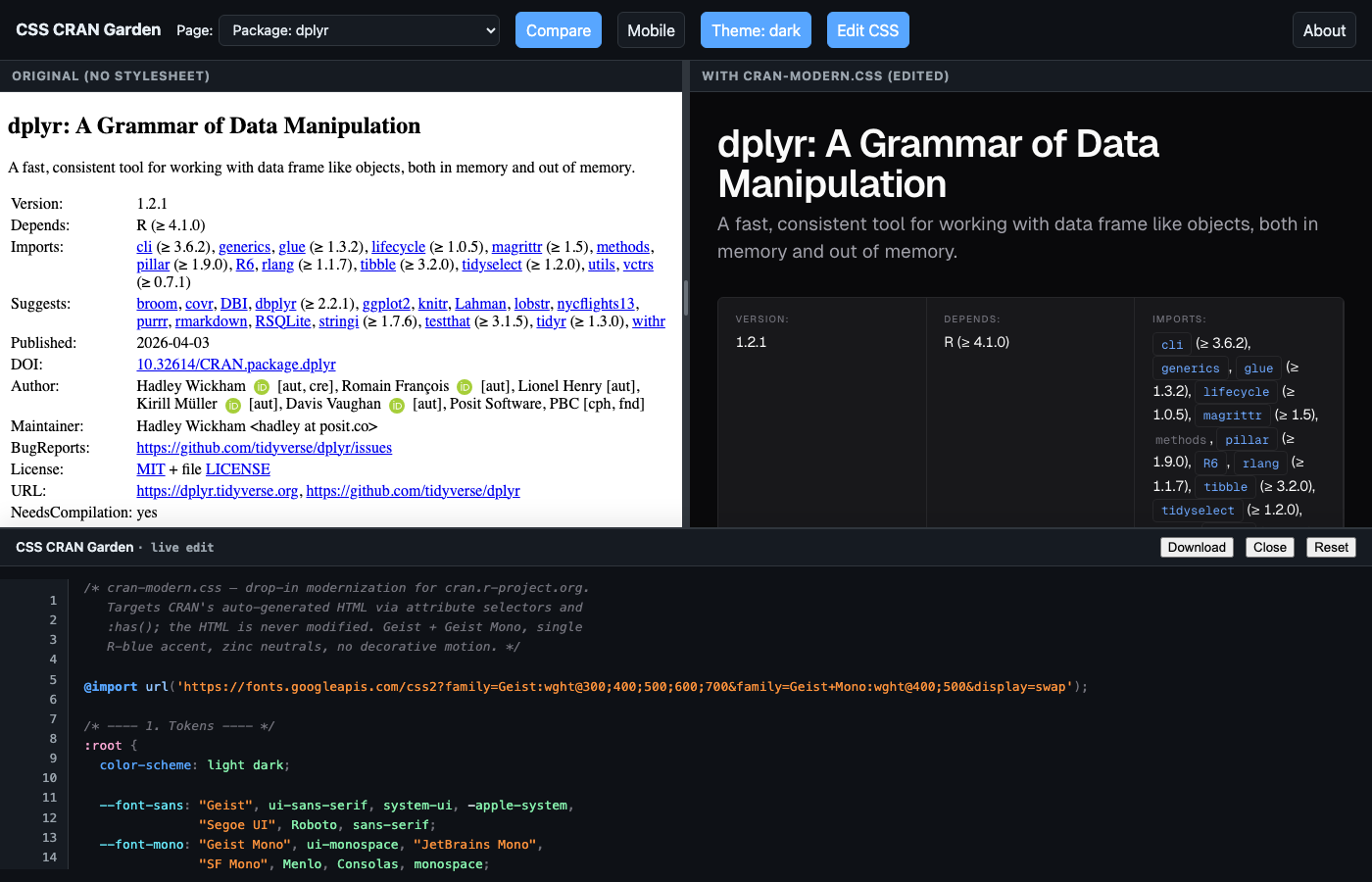Image resolution: width=1372 pixels, height=882 pixels.
Task: Open the nycflights13 link
Action: pos(596,304)
